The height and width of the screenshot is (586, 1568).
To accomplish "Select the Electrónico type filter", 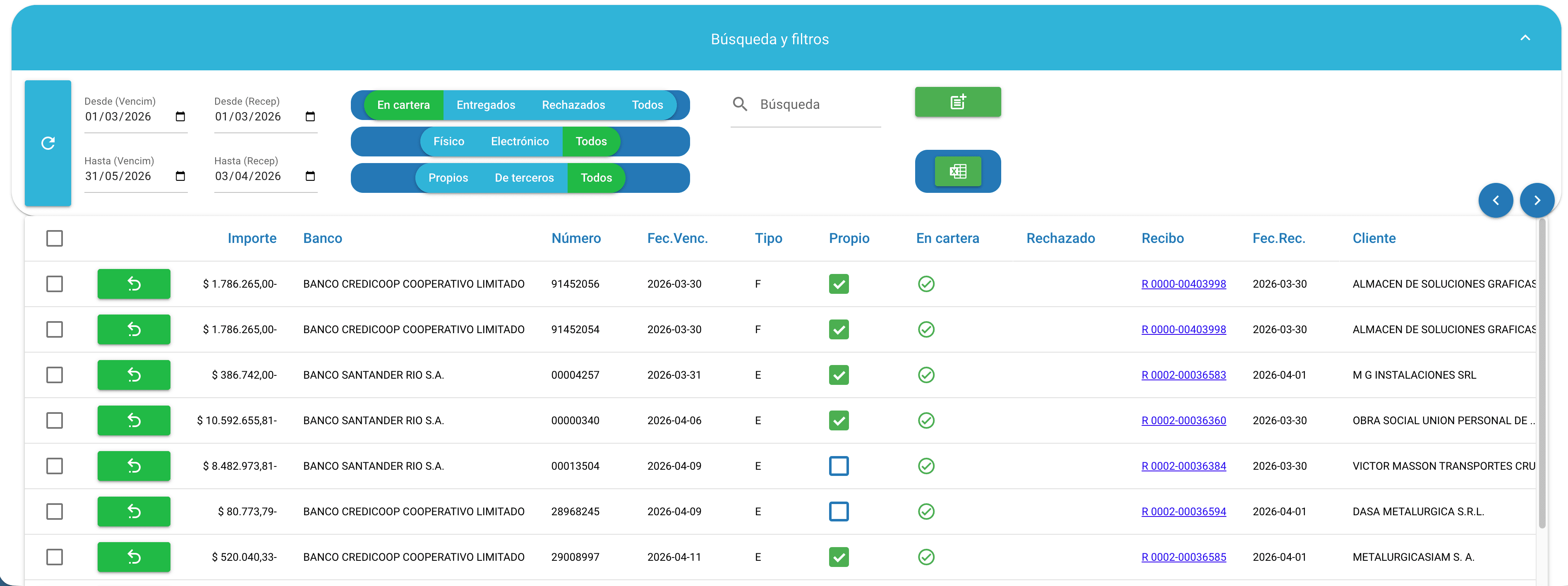I will tap(520, 141).
